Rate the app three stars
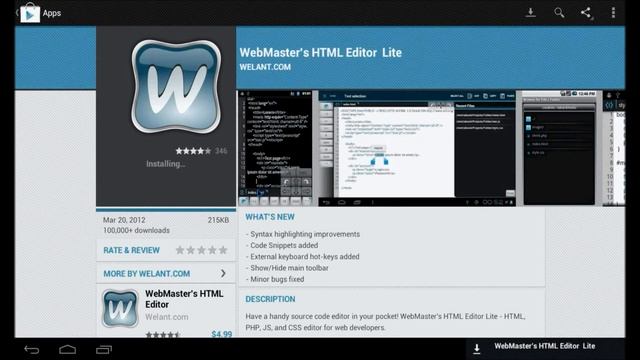This screenshot has height=360, width=640. pos(201,250)
